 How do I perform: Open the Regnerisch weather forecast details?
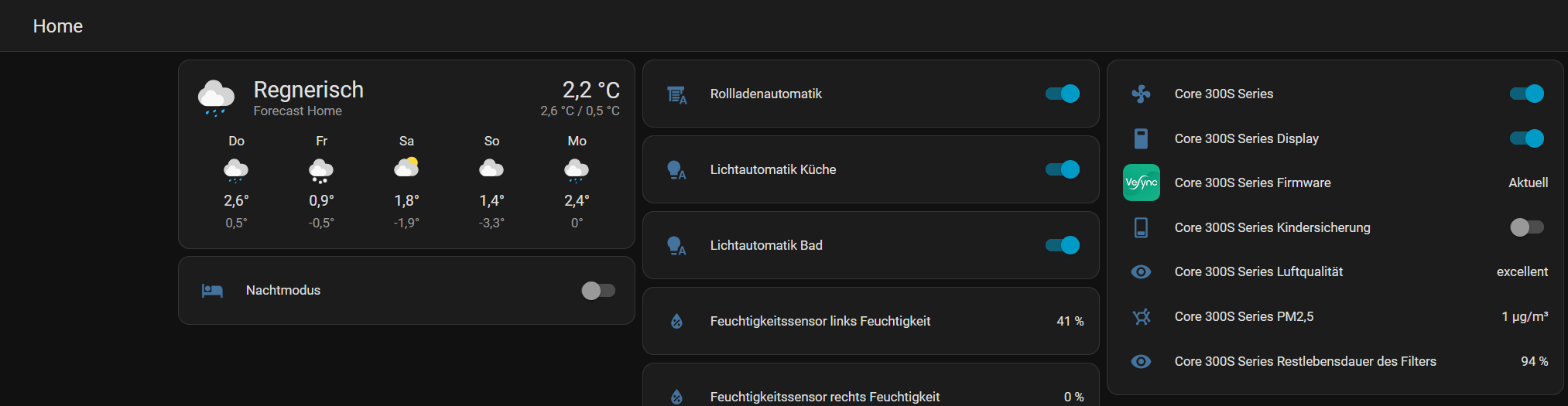coord(309,90)
